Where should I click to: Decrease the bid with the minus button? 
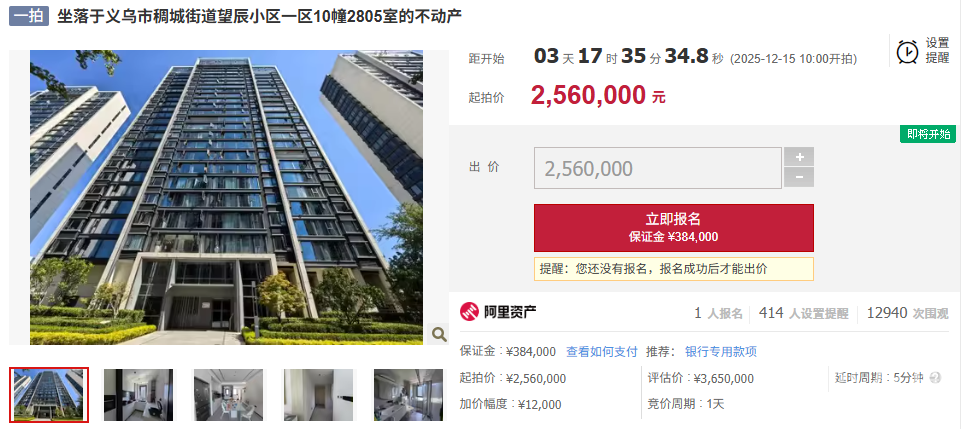(x=799, y=178)
